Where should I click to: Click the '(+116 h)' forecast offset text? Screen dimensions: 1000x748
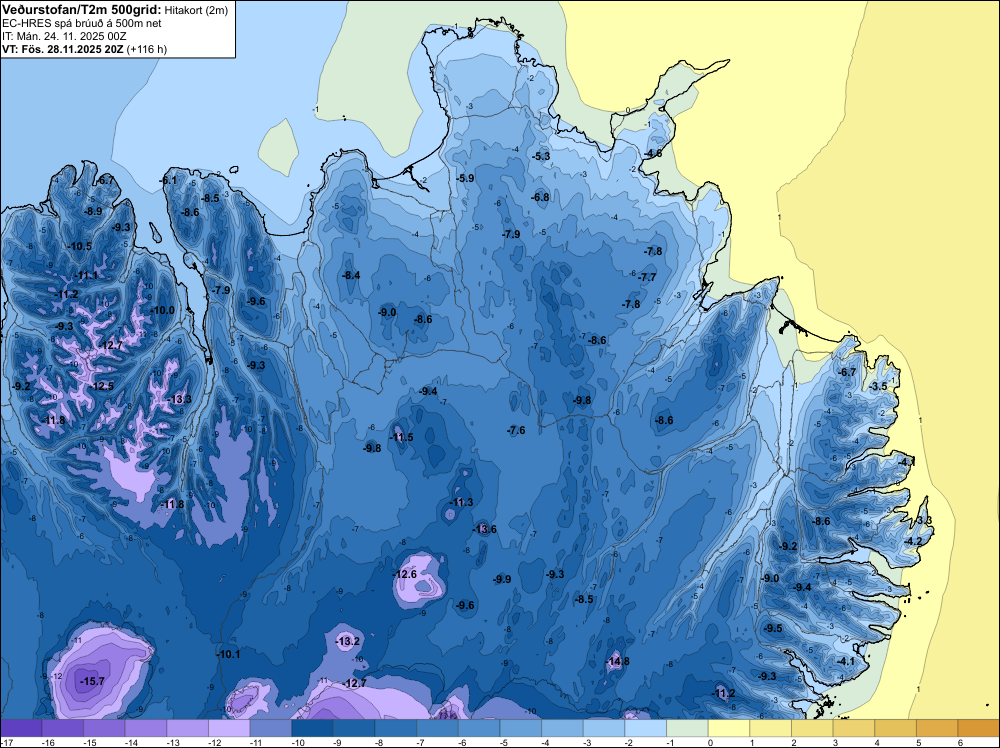[x=147, y=49]
